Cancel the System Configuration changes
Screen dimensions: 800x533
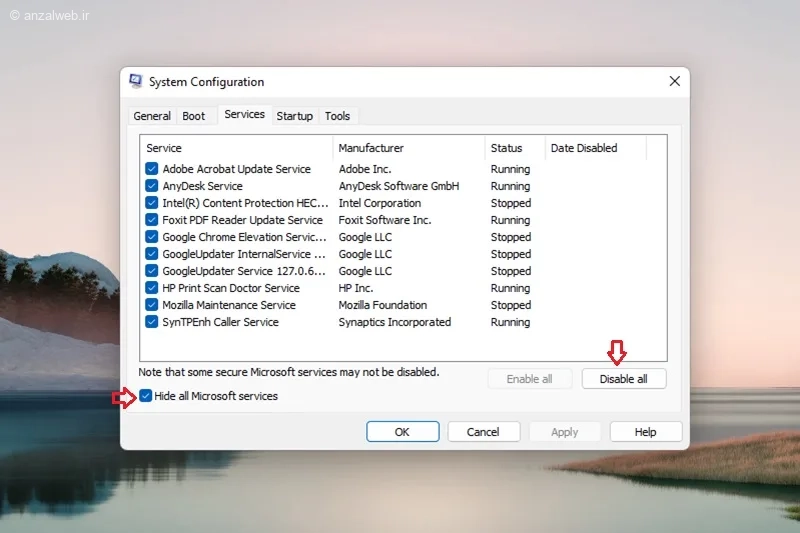pyautogui.click(x=483, y=432)
